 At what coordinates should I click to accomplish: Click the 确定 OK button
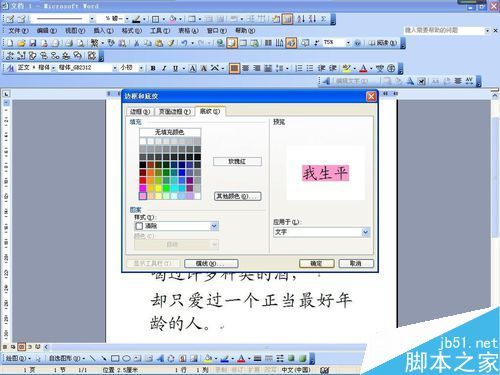316,263
